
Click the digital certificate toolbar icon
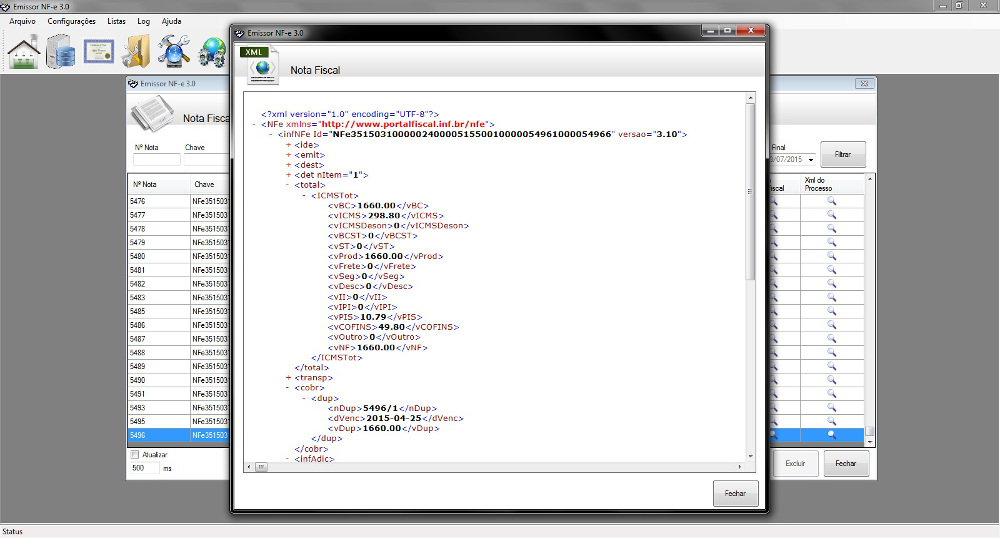98,51
